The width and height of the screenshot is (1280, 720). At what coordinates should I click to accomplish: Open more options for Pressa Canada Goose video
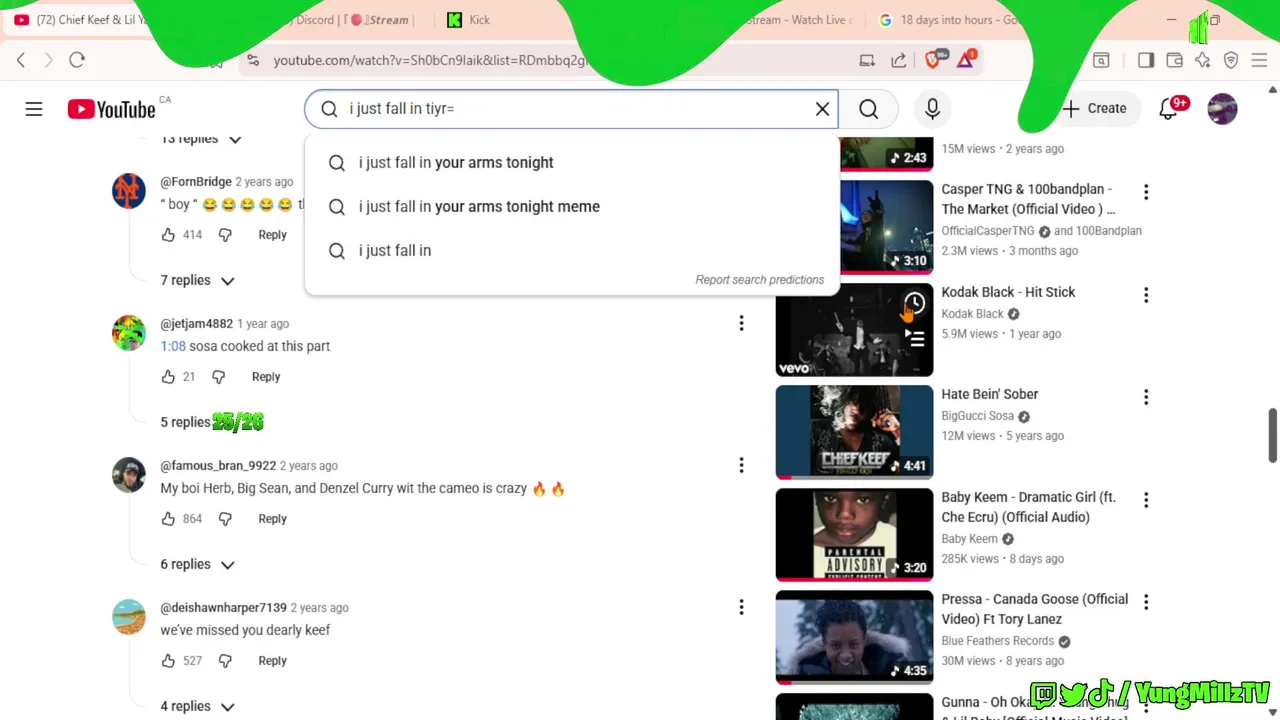(1146, 602)
